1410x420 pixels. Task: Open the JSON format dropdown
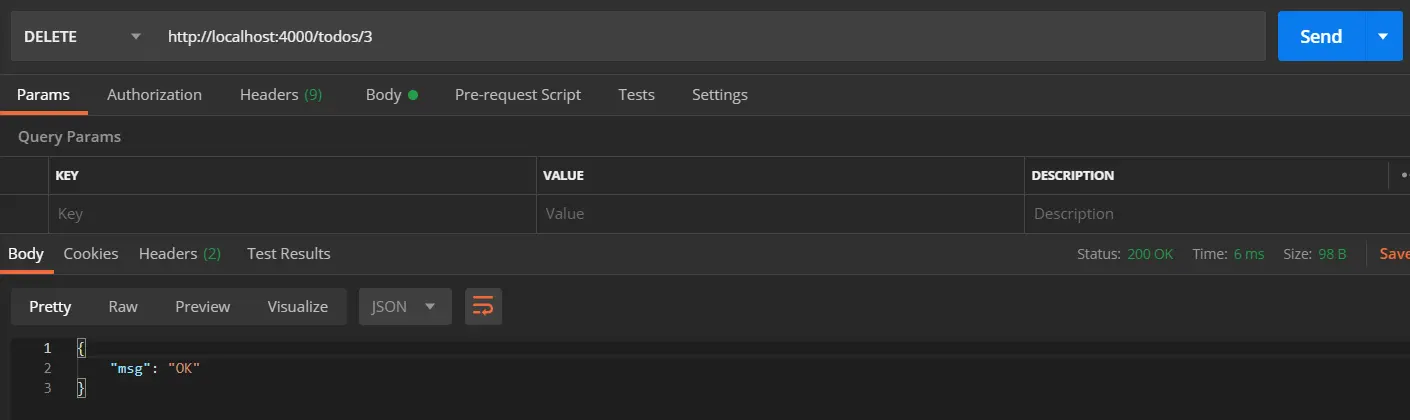404,307
